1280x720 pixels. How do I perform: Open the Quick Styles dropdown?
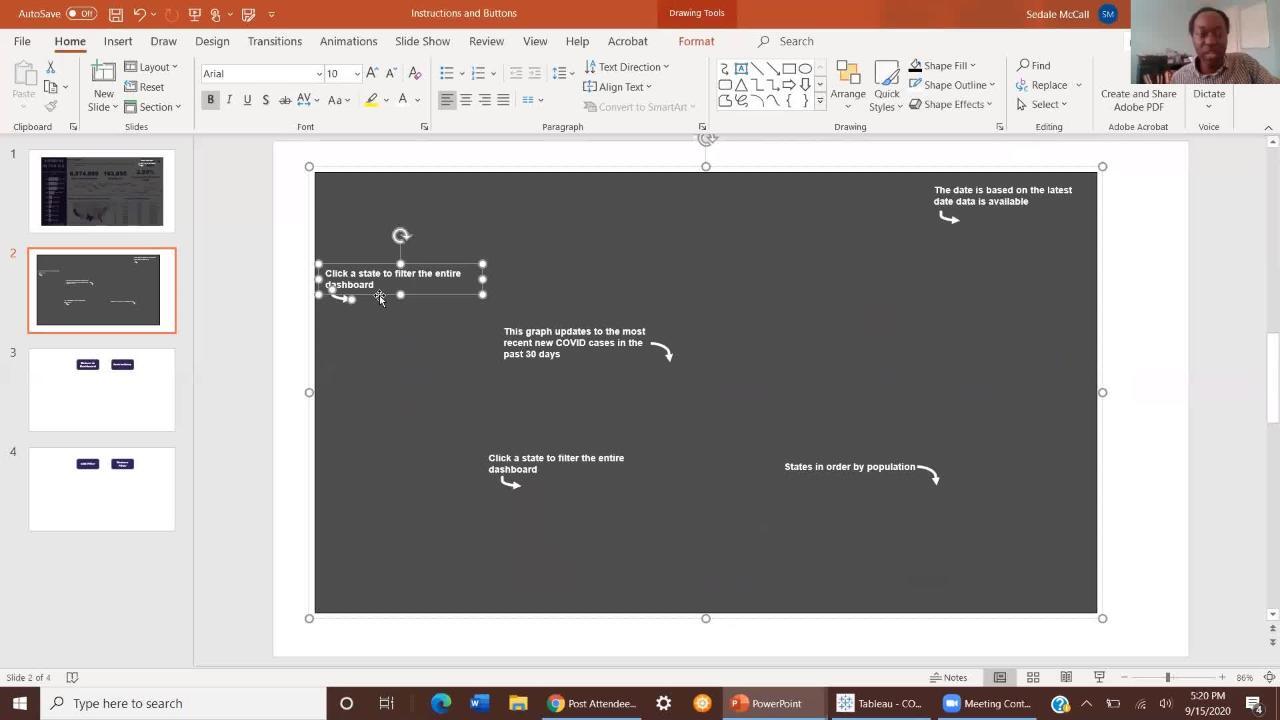click(x=886, y=87)
